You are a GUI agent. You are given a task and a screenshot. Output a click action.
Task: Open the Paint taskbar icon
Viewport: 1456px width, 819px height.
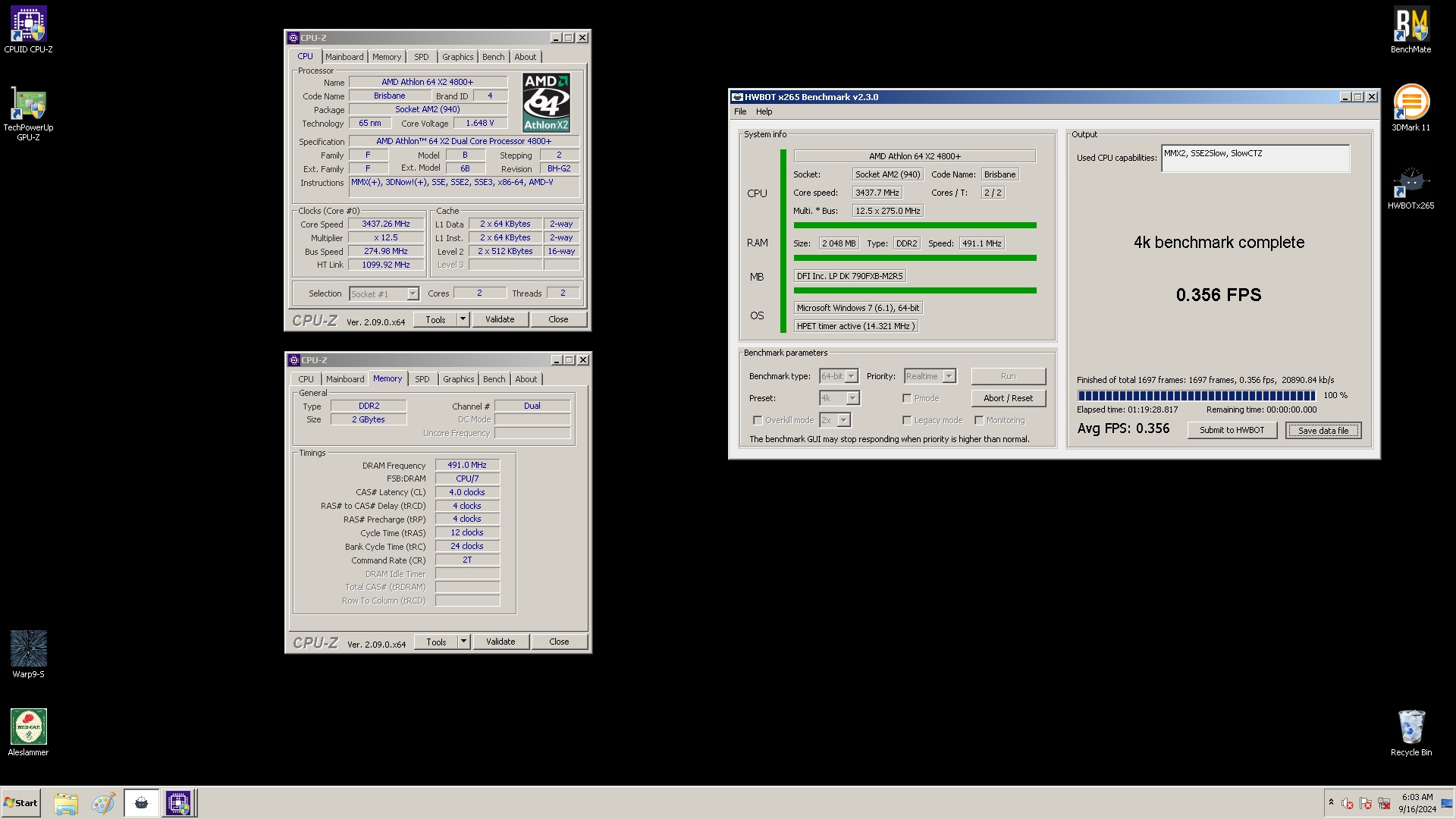tap(102, 803)
